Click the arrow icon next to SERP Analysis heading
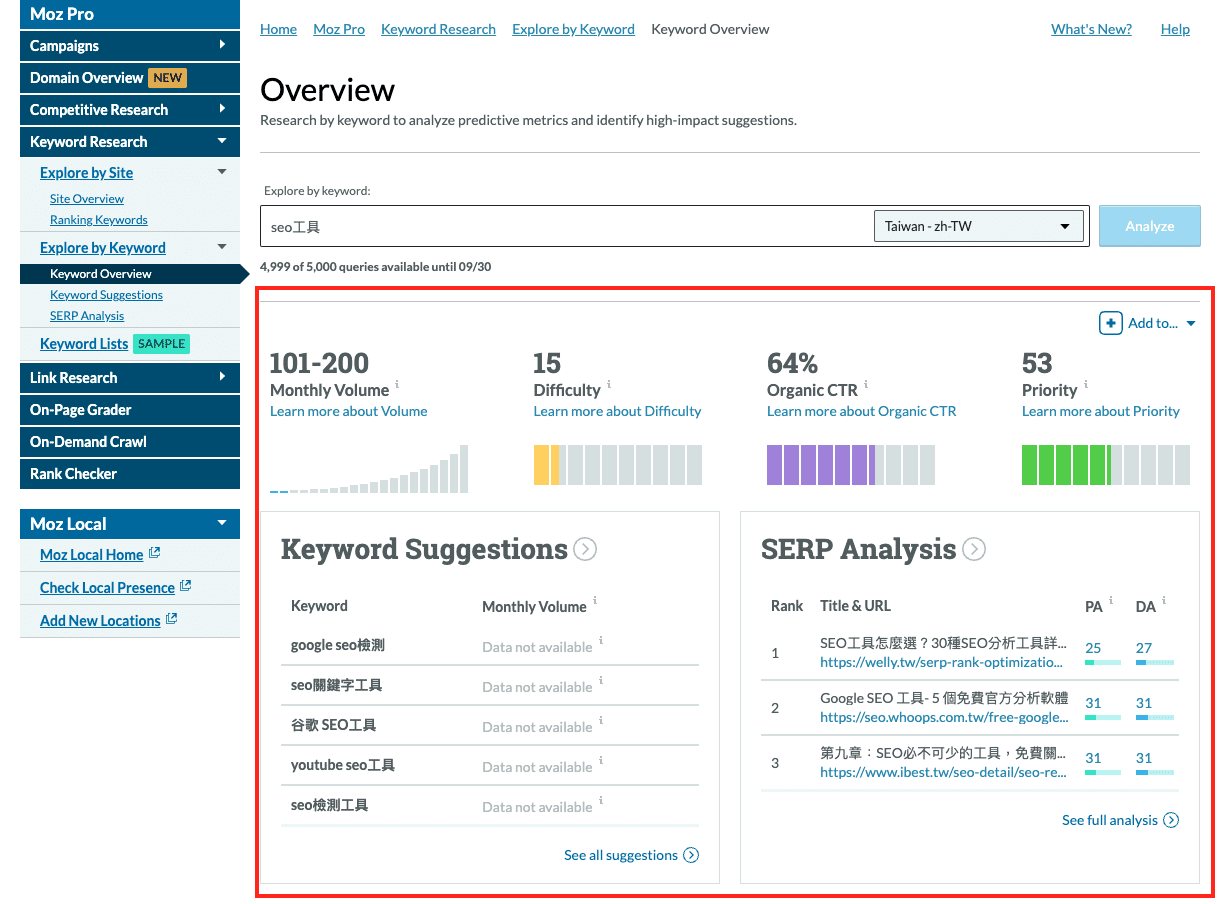 click(x=974, y=549)
